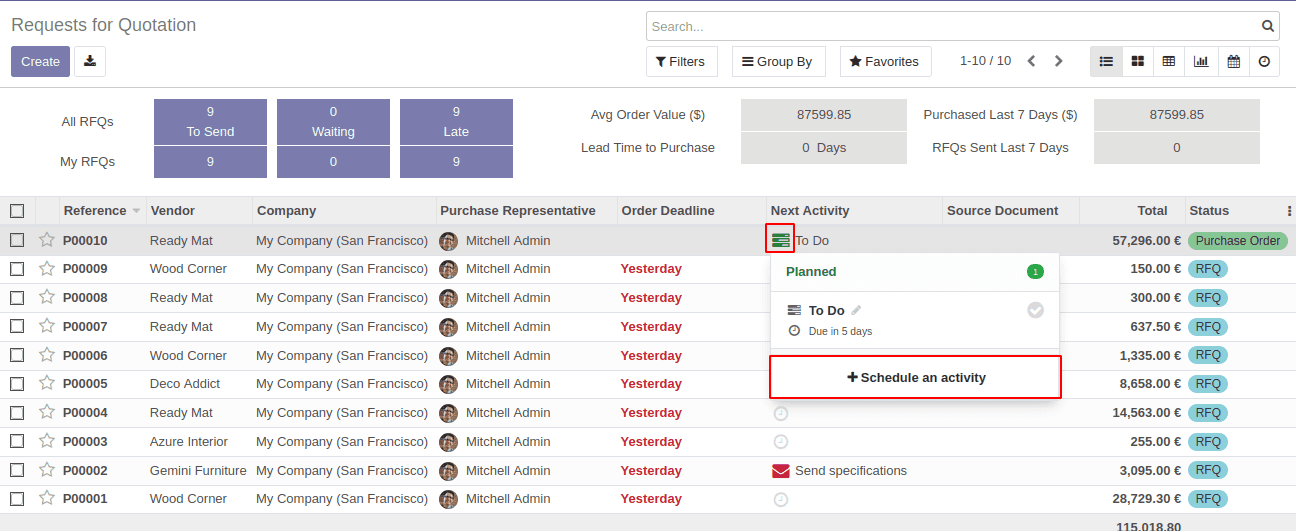Click the email activity icon for P00002
This screenshot has height=531, width=1296.
pos(781,471)
